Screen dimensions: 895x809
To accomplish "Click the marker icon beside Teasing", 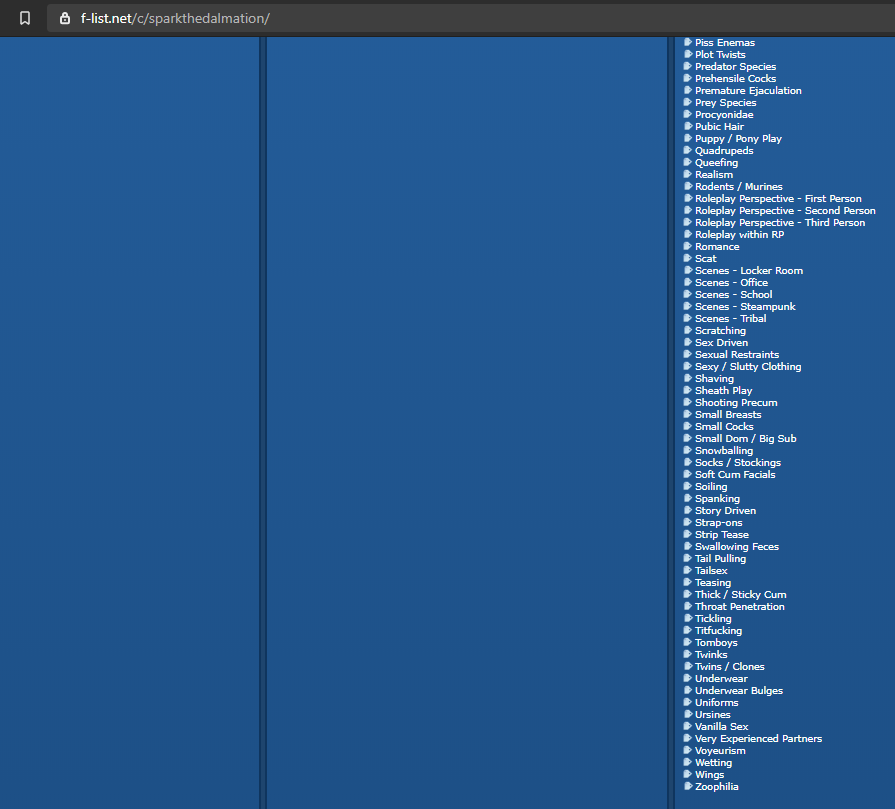I will (688, 582).
